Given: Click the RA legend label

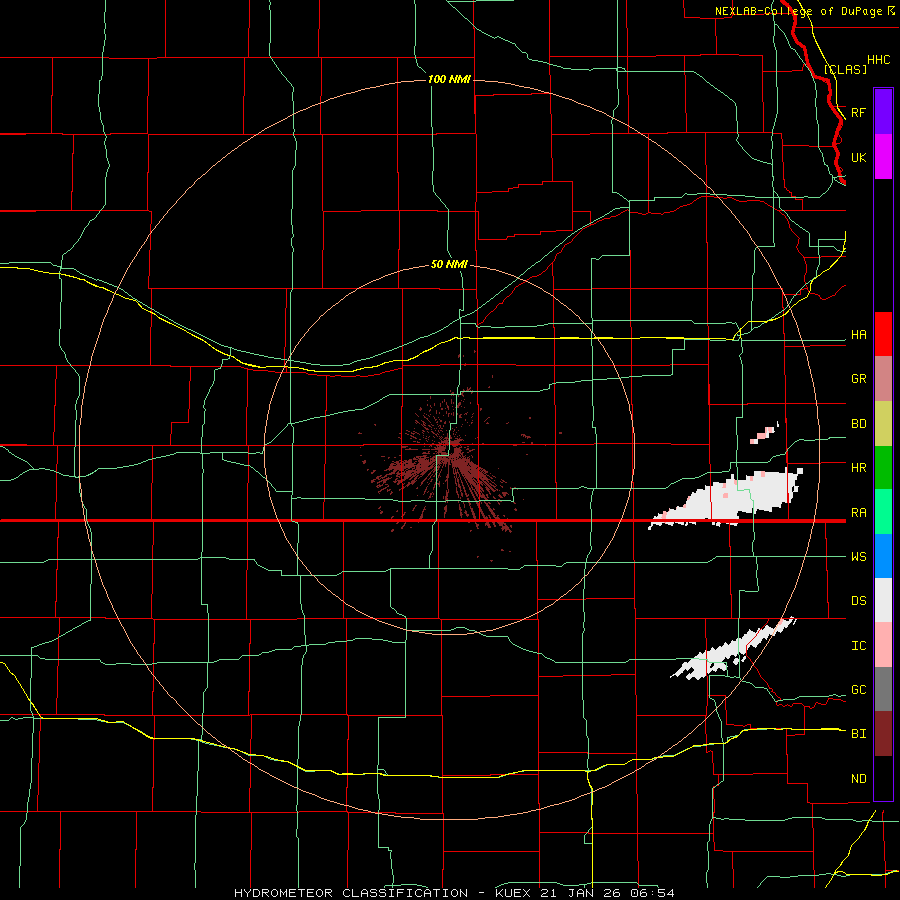Looking at the screenshot, I should click(x=858, y=513).
